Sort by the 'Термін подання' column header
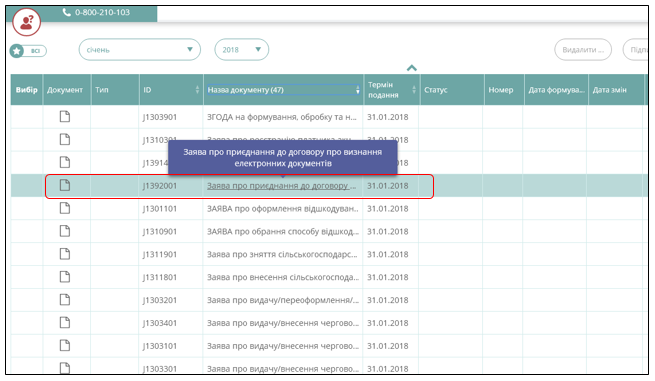Image resolution: width=655 pixels, height=381 pixels. pos(391,90)
